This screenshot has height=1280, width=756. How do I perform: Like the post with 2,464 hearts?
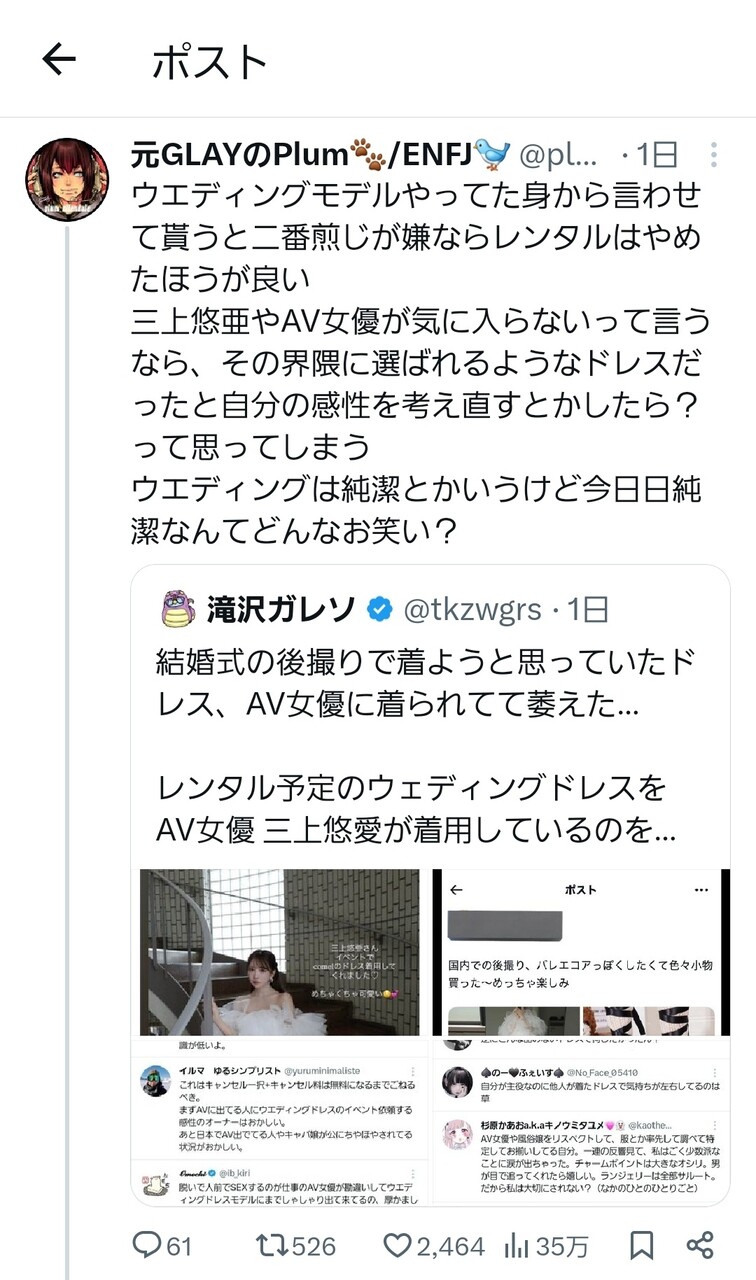[x=434, y=1245]
